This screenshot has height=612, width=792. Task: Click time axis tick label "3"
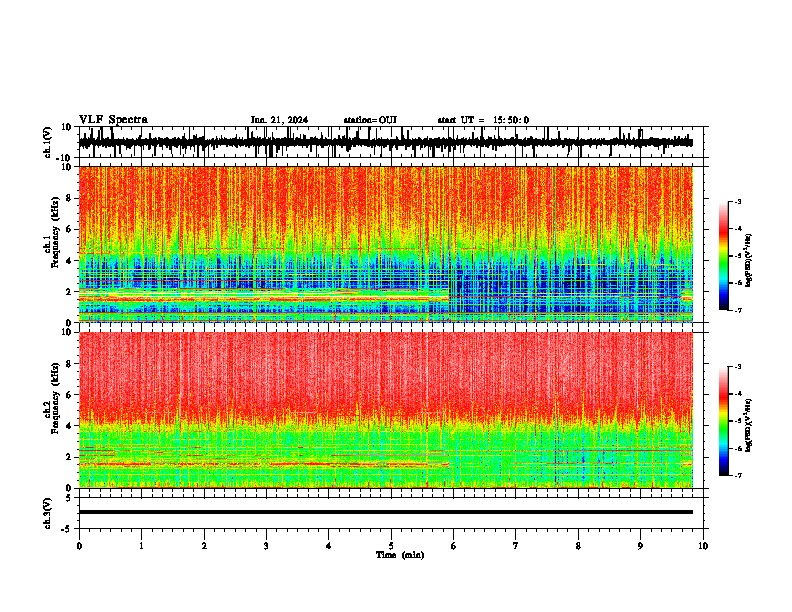(x=266, y=546)
